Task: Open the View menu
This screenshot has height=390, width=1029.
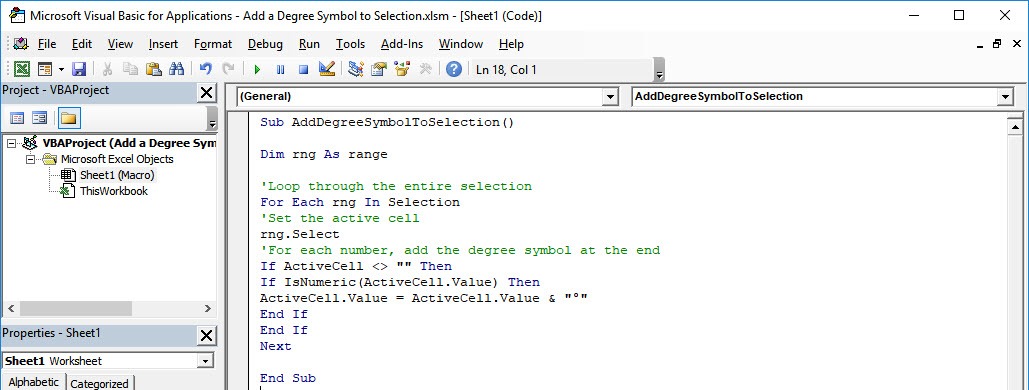Action: [120, 44]
